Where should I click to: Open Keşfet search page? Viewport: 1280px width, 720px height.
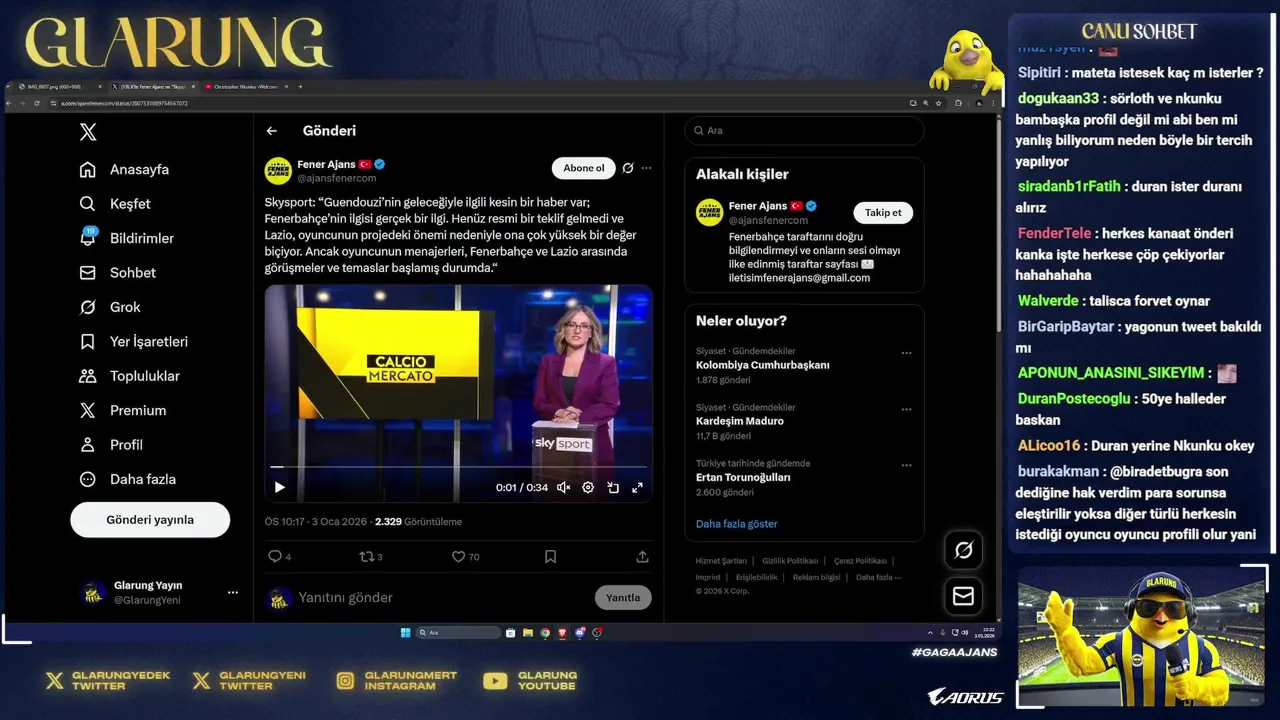click(115, 204)
